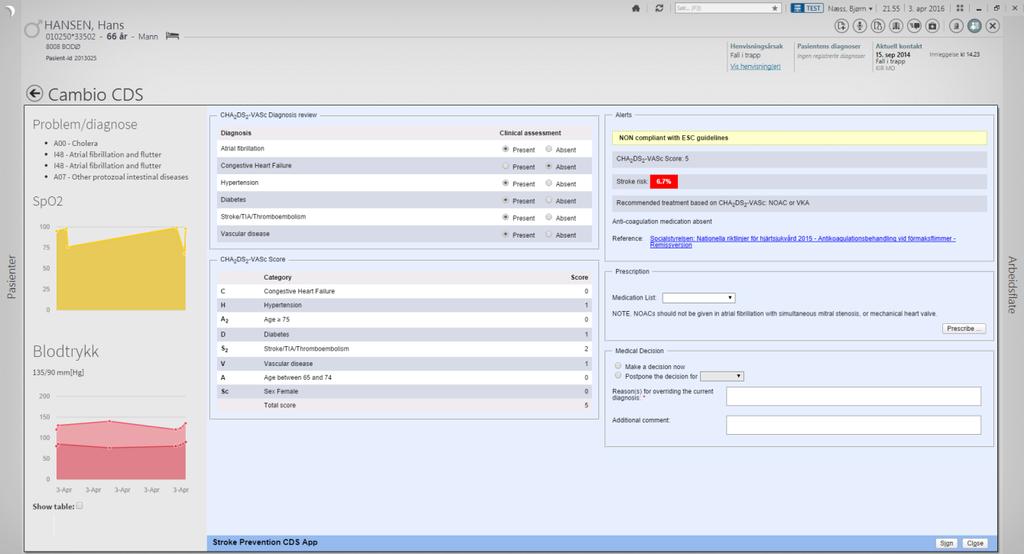
Task: Click the TEST environment badge
Action: [807, 8]
